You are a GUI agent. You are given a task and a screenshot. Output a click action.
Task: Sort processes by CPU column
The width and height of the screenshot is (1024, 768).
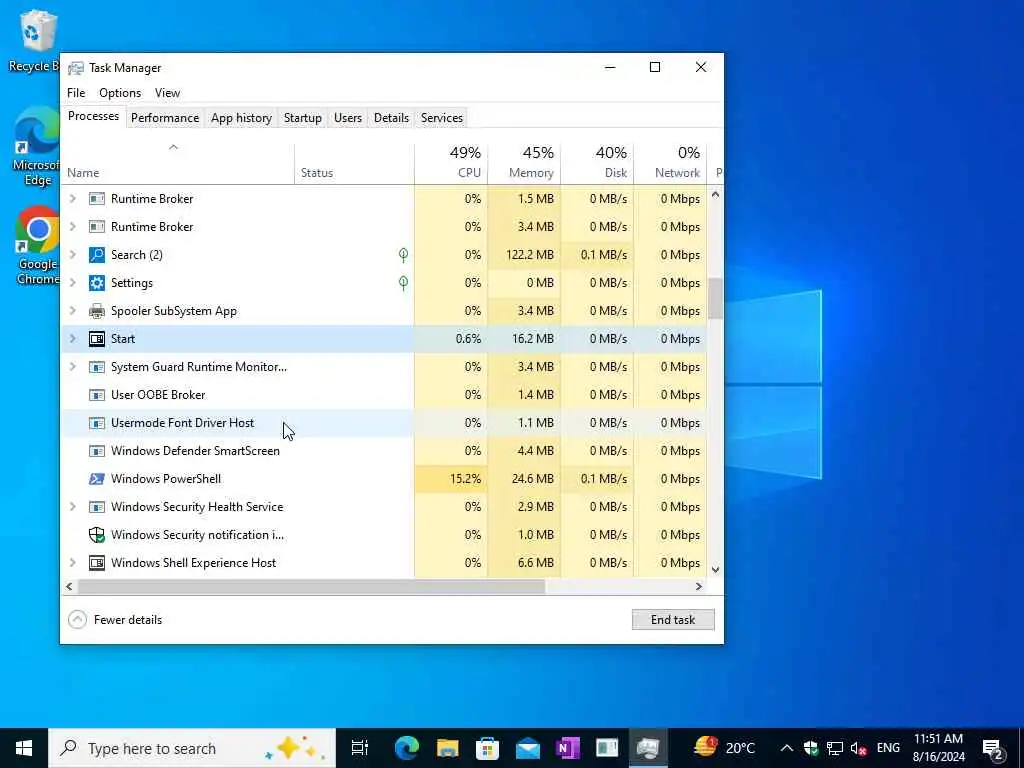[451, 162]
